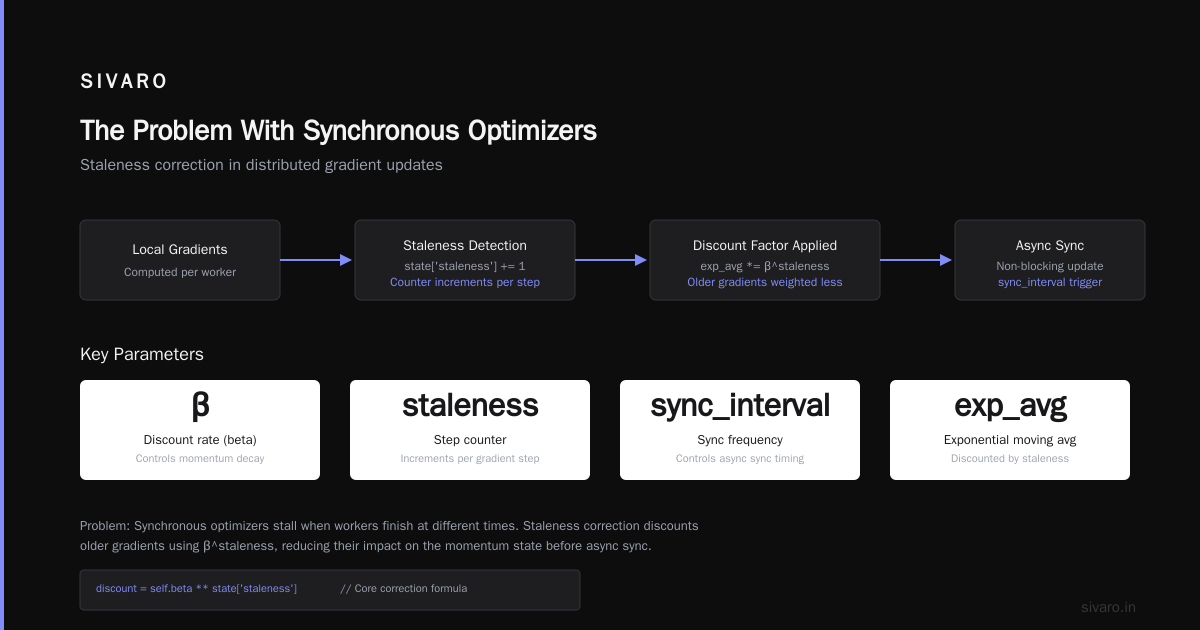The image size is (1200, 630).
Task: Select the β parameter card
Action: 200,430
